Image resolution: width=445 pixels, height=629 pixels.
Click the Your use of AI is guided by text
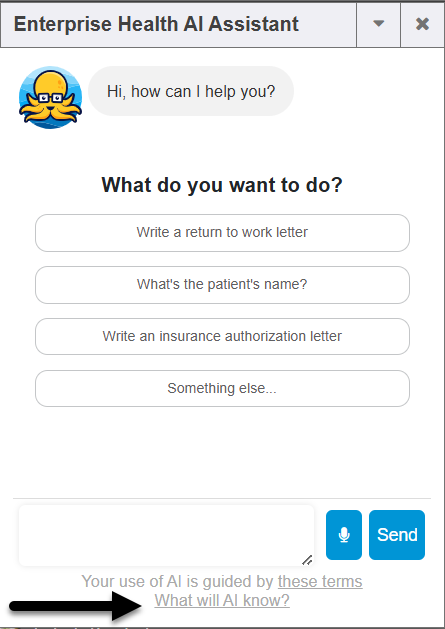[x=177, y=581]
